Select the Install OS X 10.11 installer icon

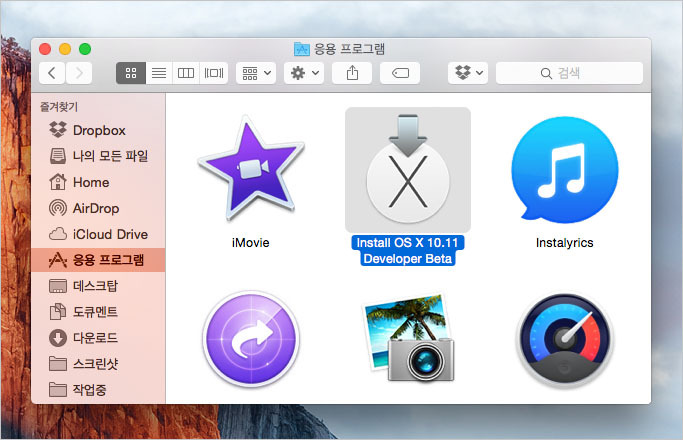click(x=408, y=169)
